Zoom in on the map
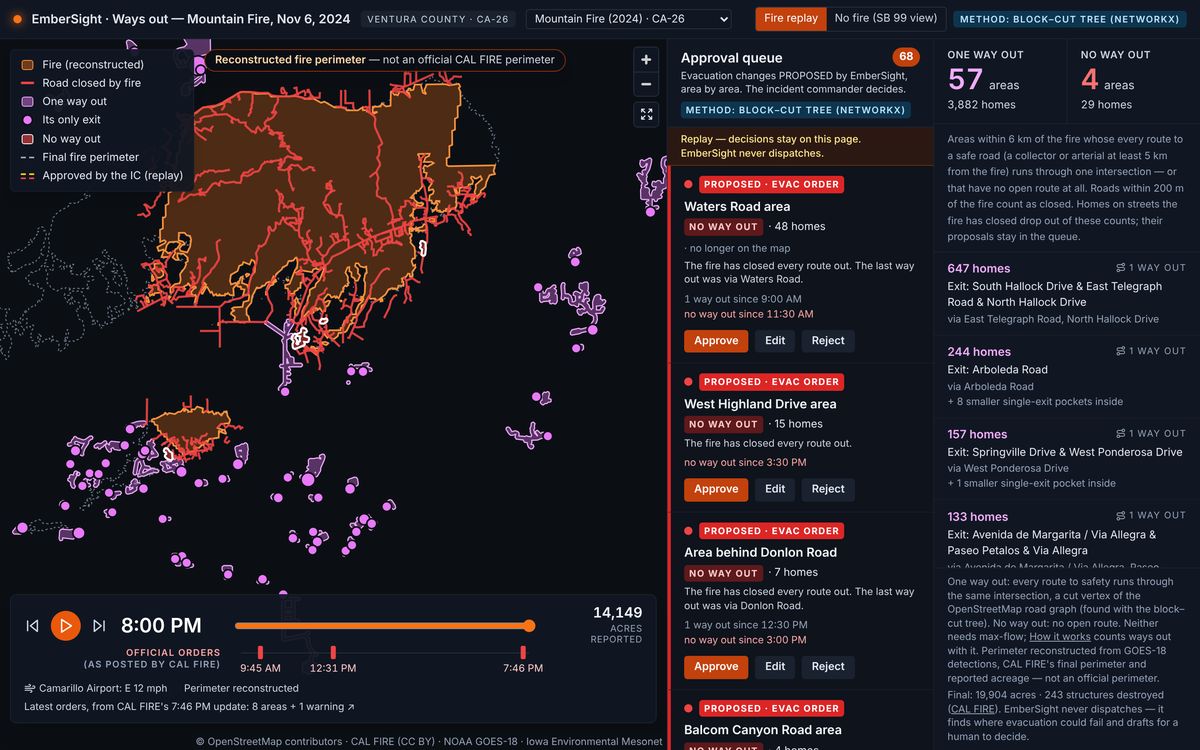Image resolution: width=1200 pixels, height=750 pixels. click(x=646, y=59)
